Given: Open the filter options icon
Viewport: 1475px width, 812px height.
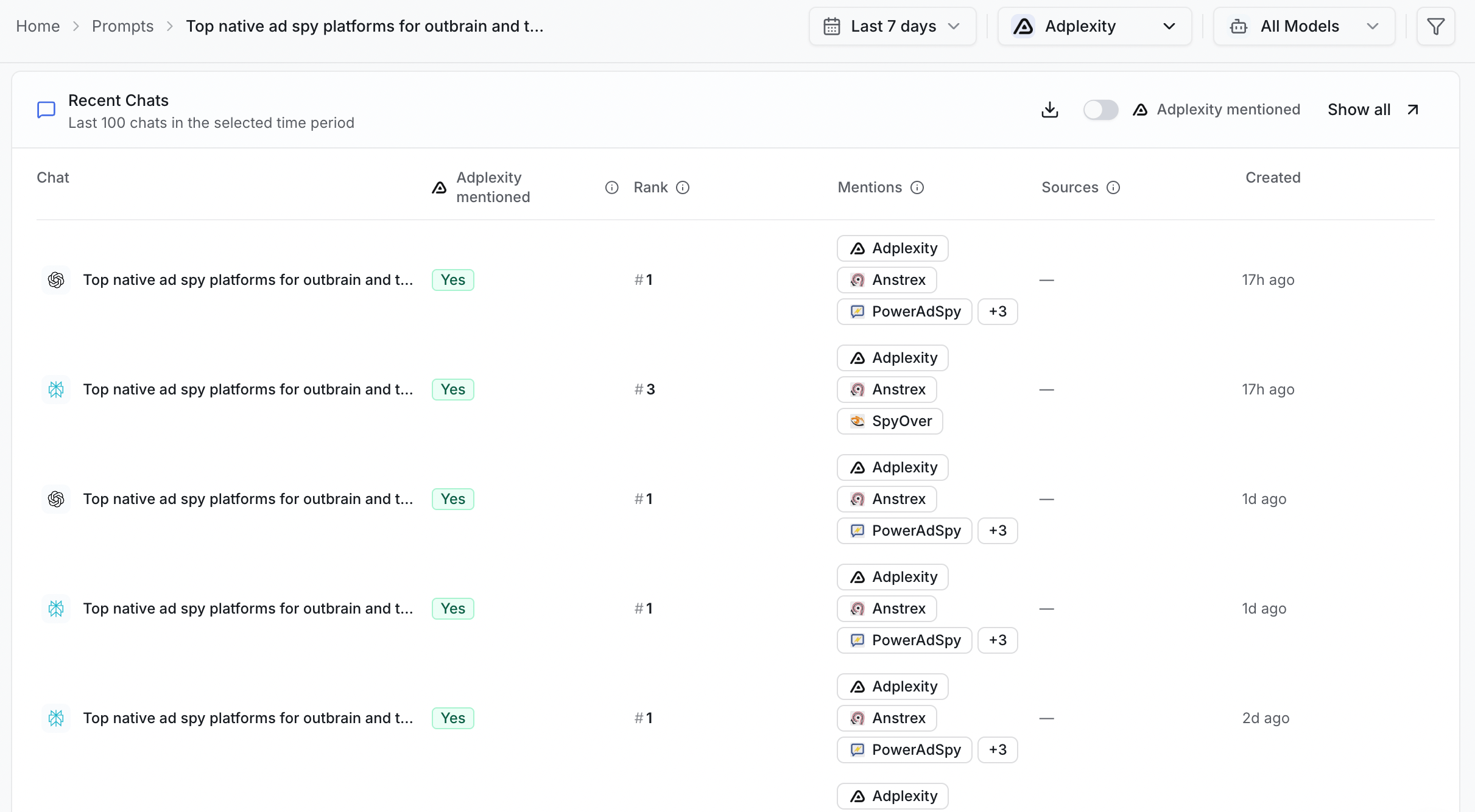Looking at the screenshot, I should (x=1435, y=26).
